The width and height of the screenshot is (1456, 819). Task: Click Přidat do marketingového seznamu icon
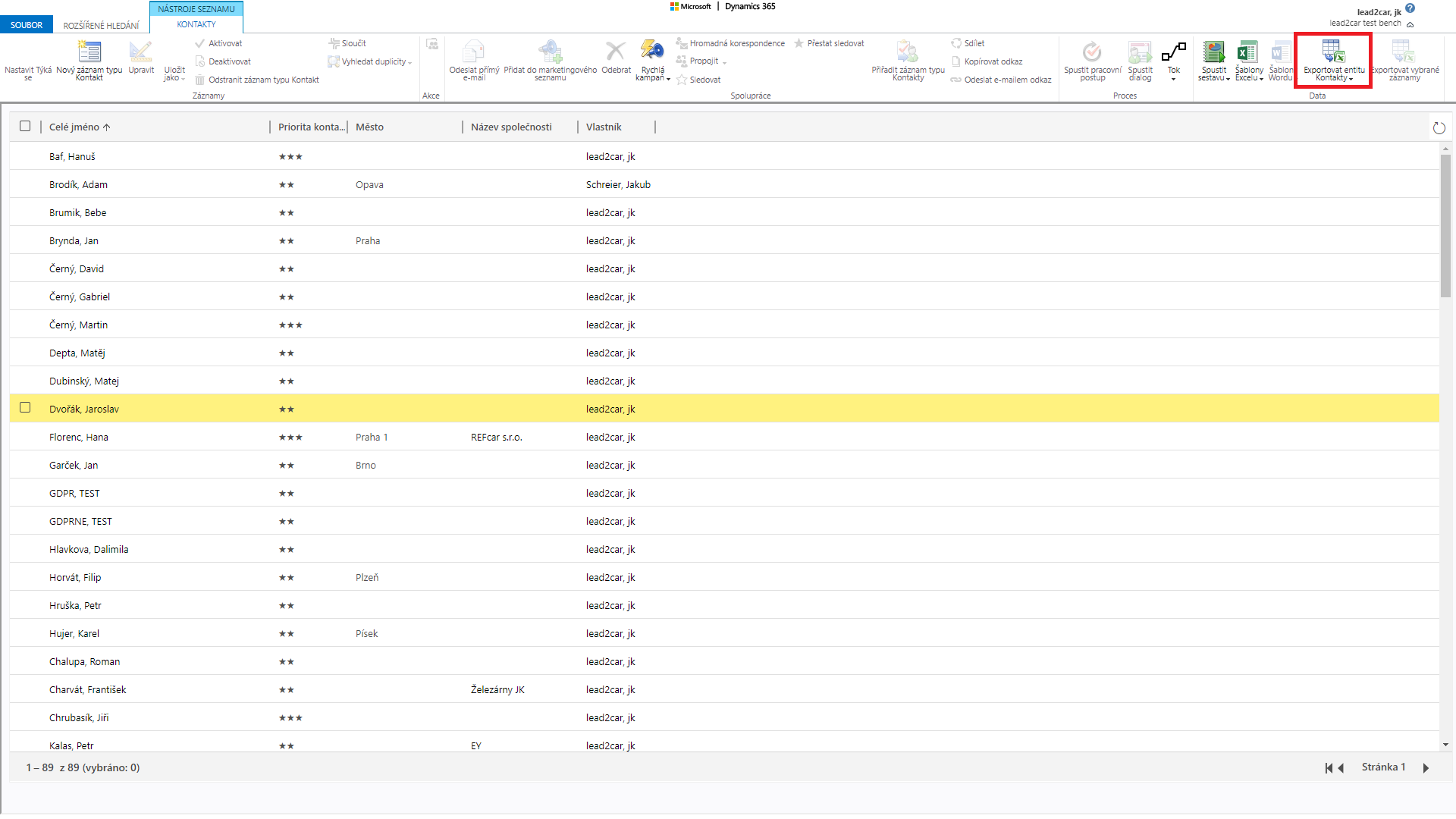click(550, 52)
